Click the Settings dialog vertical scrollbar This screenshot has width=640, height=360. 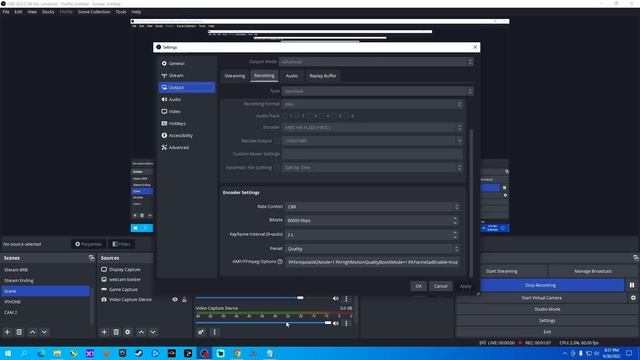point(471,203)
